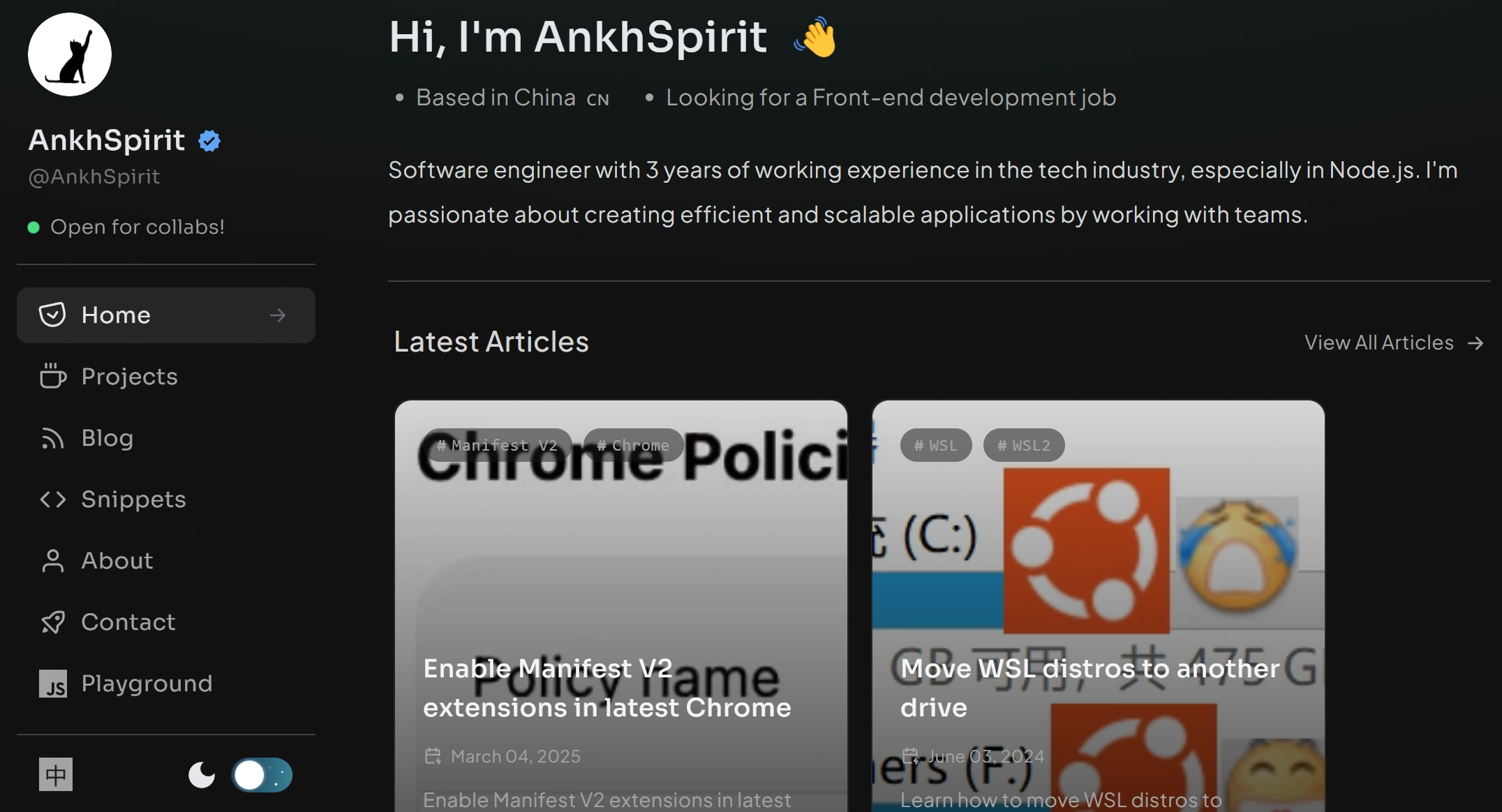Screen dimensions: 1502x812
Task: Click the About person icon
Action: click(52, 561)
